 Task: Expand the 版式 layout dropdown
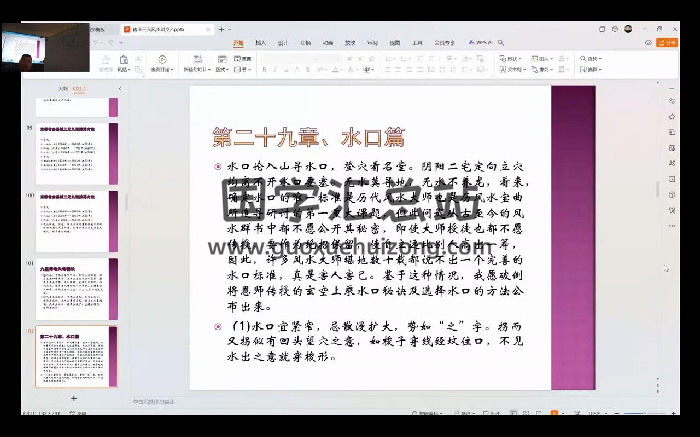[223, 70]
